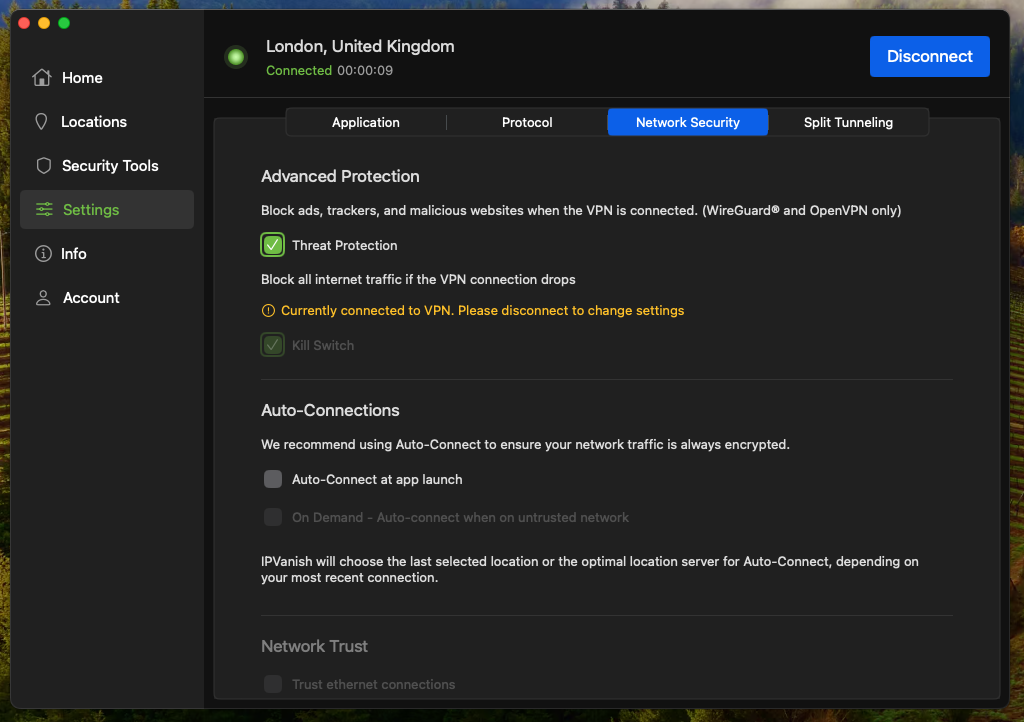Click the greyed-out Kill Switch label

tap(323, 345)
